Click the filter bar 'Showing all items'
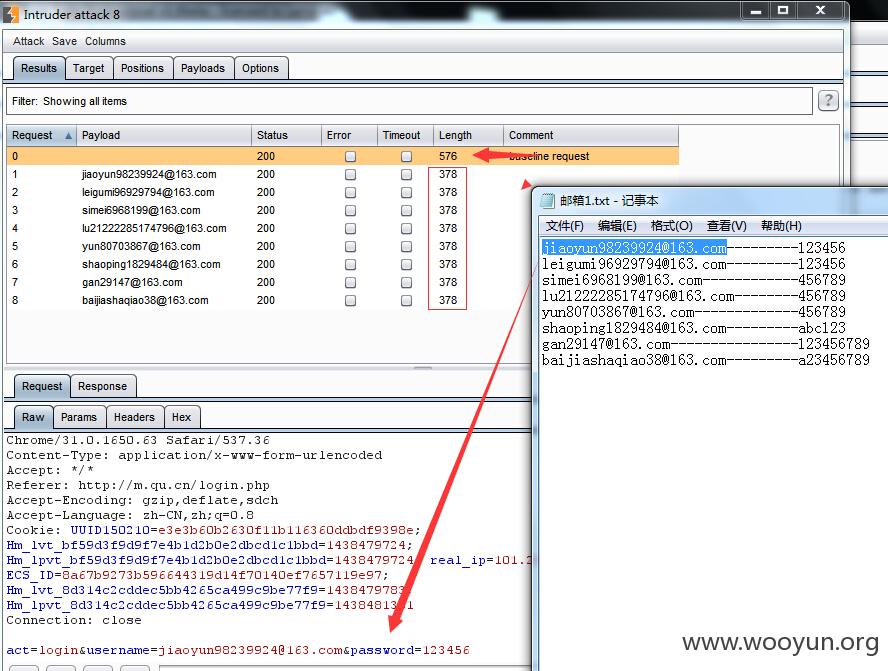Image resolution: width=888 pixels, height=671 pixels. click(409, 101)
